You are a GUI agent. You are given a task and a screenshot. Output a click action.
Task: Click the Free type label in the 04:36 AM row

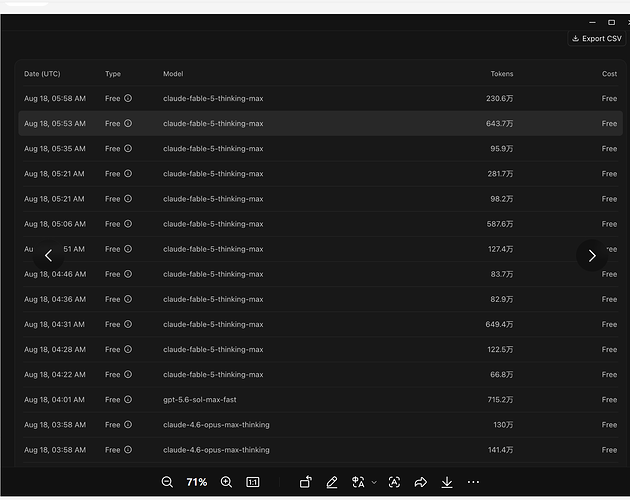coord(112,299)
